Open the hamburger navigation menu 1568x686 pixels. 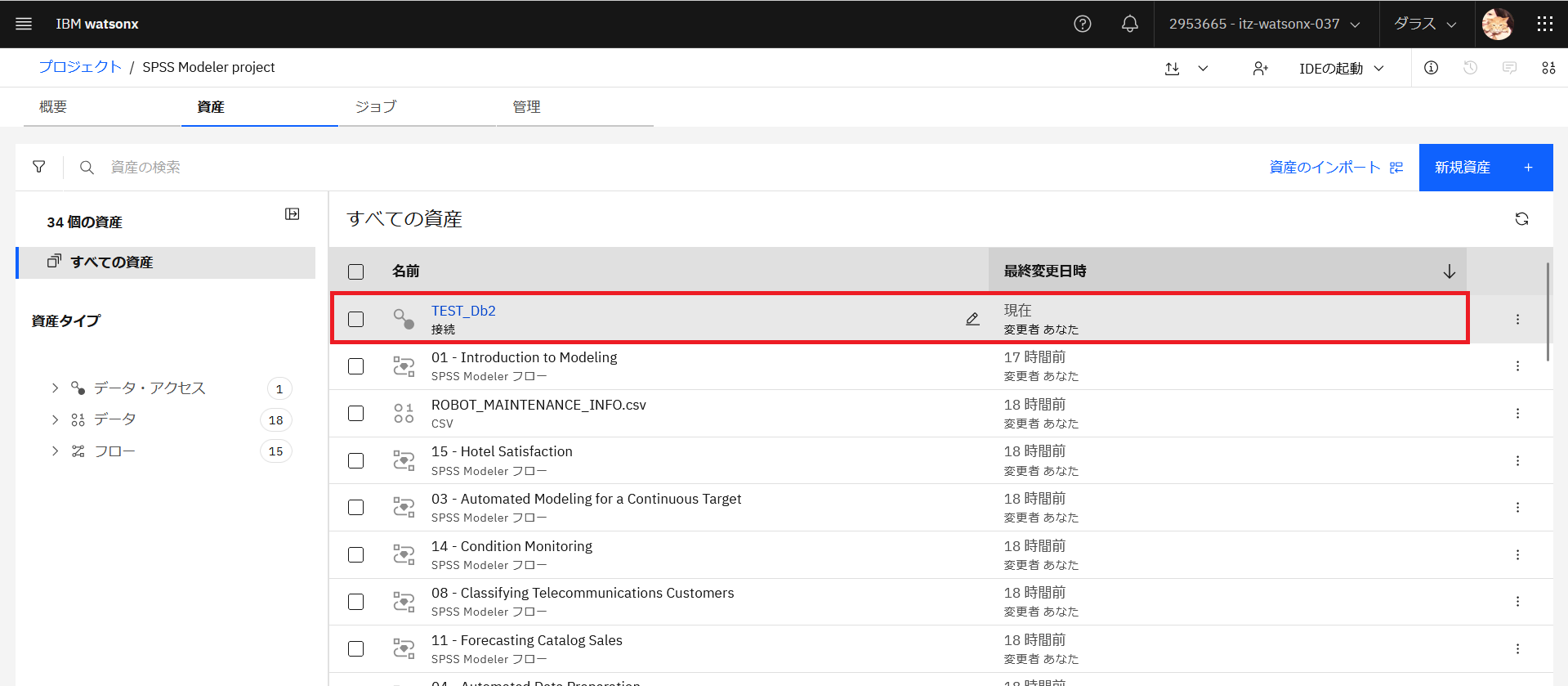pyautogui.click(x=24, y=24)
